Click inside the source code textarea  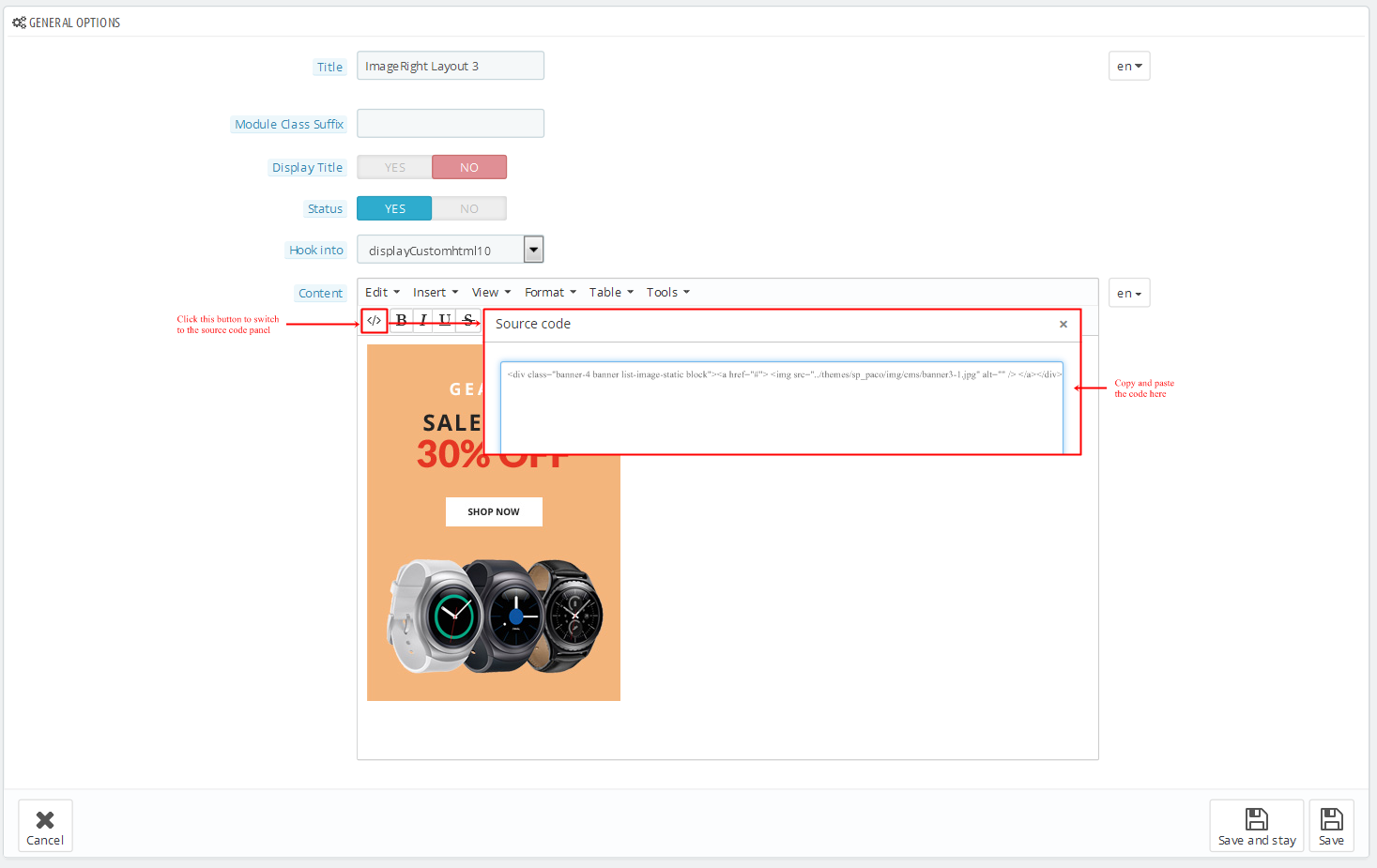[x=782, y=408]
